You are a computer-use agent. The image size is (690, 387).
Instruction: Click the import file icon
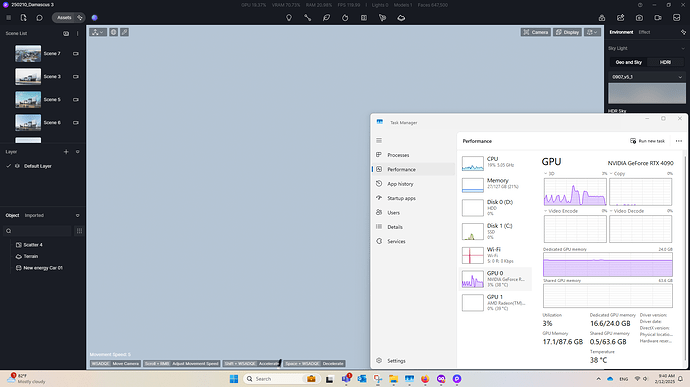[23, 18]
